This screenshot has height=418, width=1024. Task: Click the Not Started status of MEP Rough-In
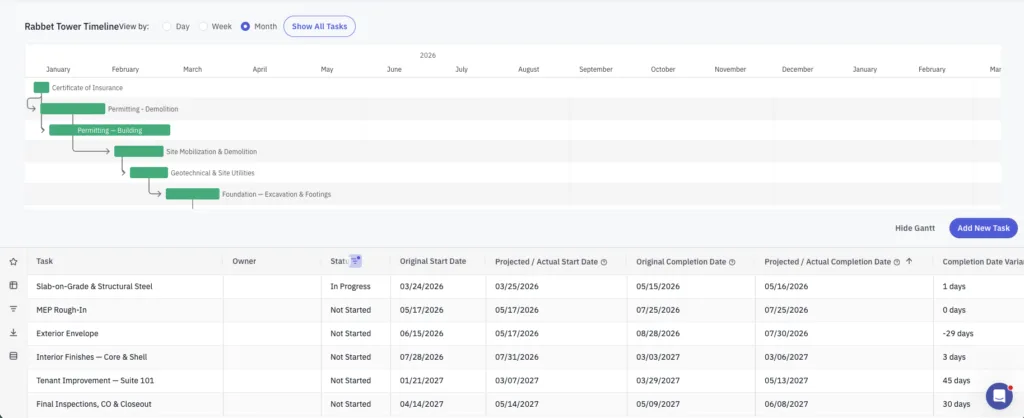(x=351, y=310)
